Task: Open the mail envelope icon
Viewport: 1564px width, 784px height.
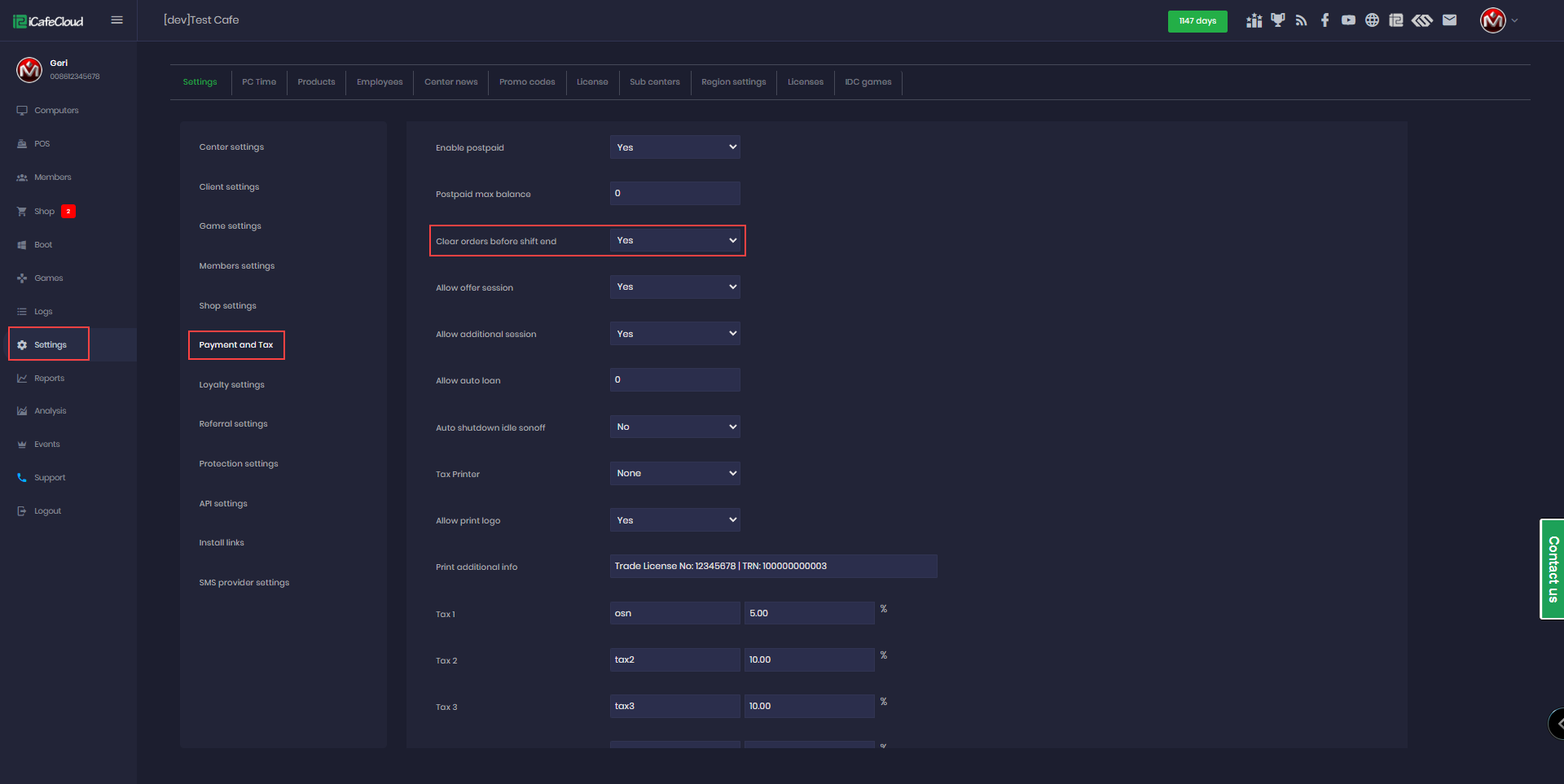Action: point(1449,20)
